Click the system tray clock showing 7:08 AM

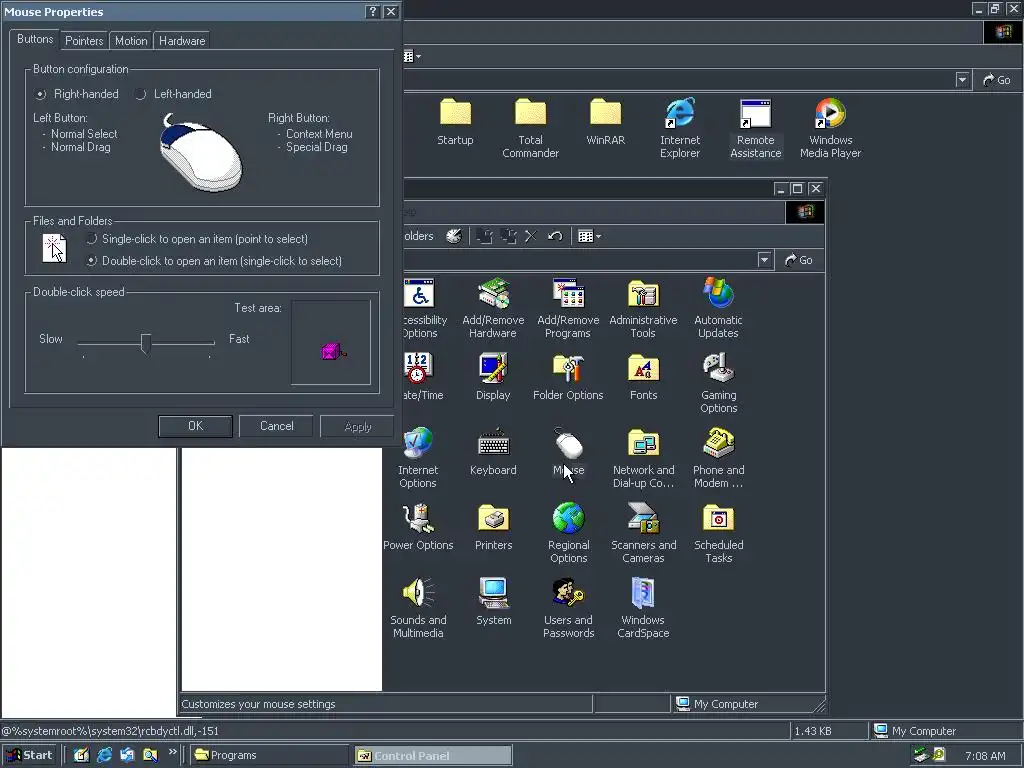click(985, 756)
